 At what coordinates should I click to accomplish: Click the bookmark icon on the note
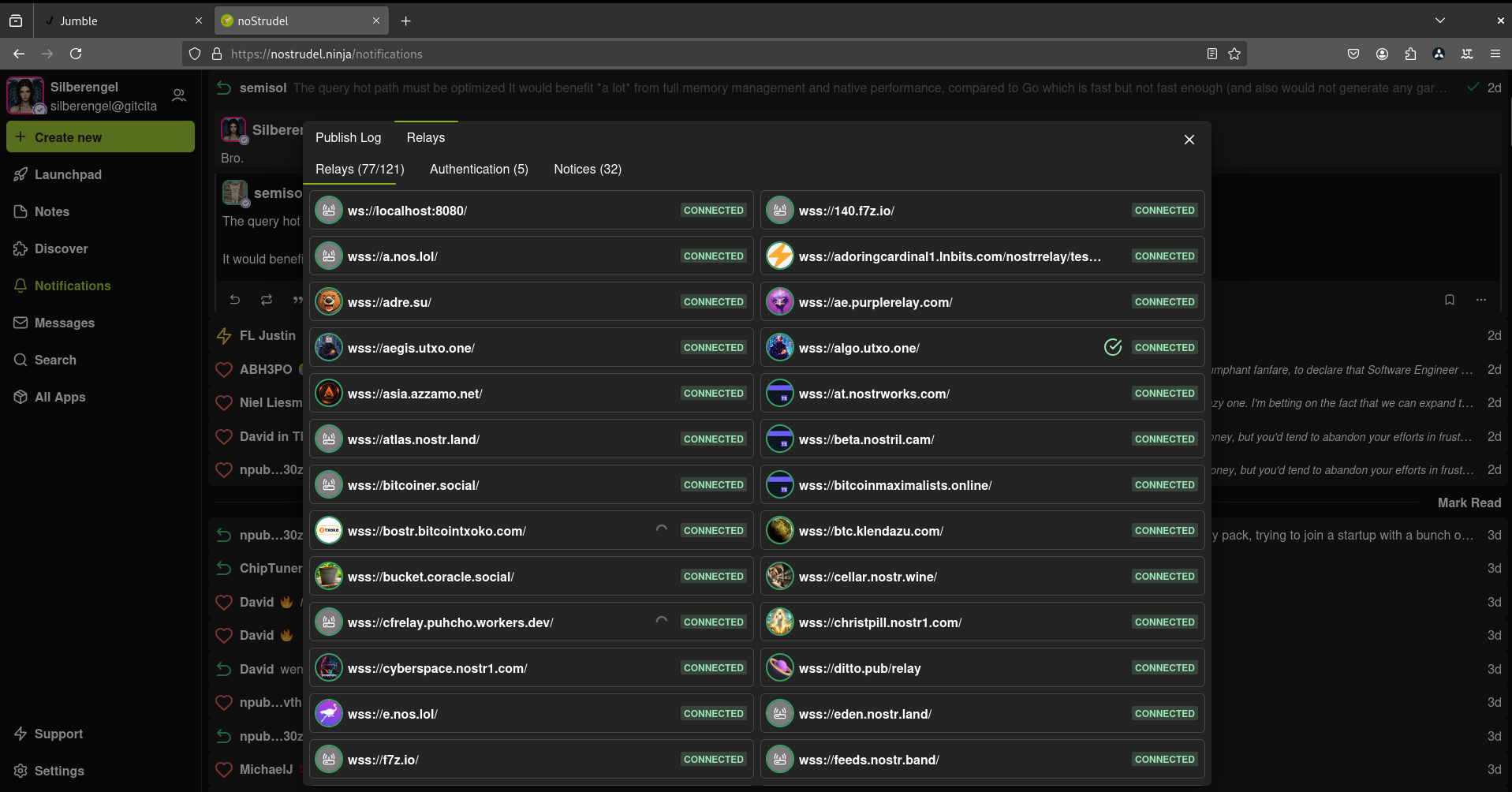click(x=1450, y=300)
